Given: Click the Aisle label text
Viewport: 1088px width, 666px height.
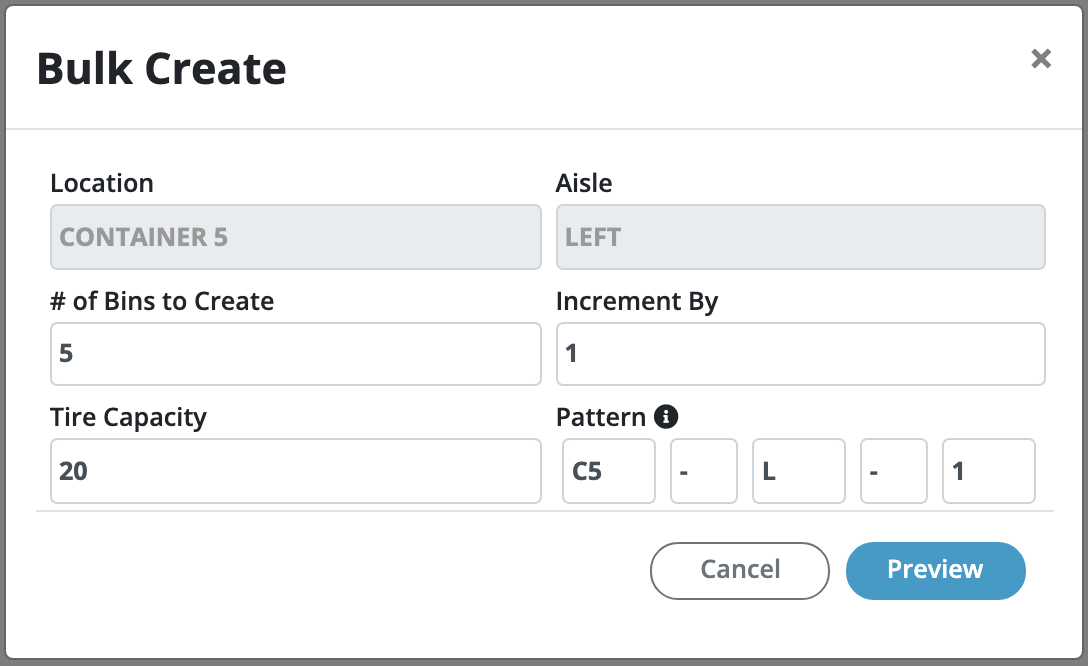Looking at the screenshot, I should 584,184.
